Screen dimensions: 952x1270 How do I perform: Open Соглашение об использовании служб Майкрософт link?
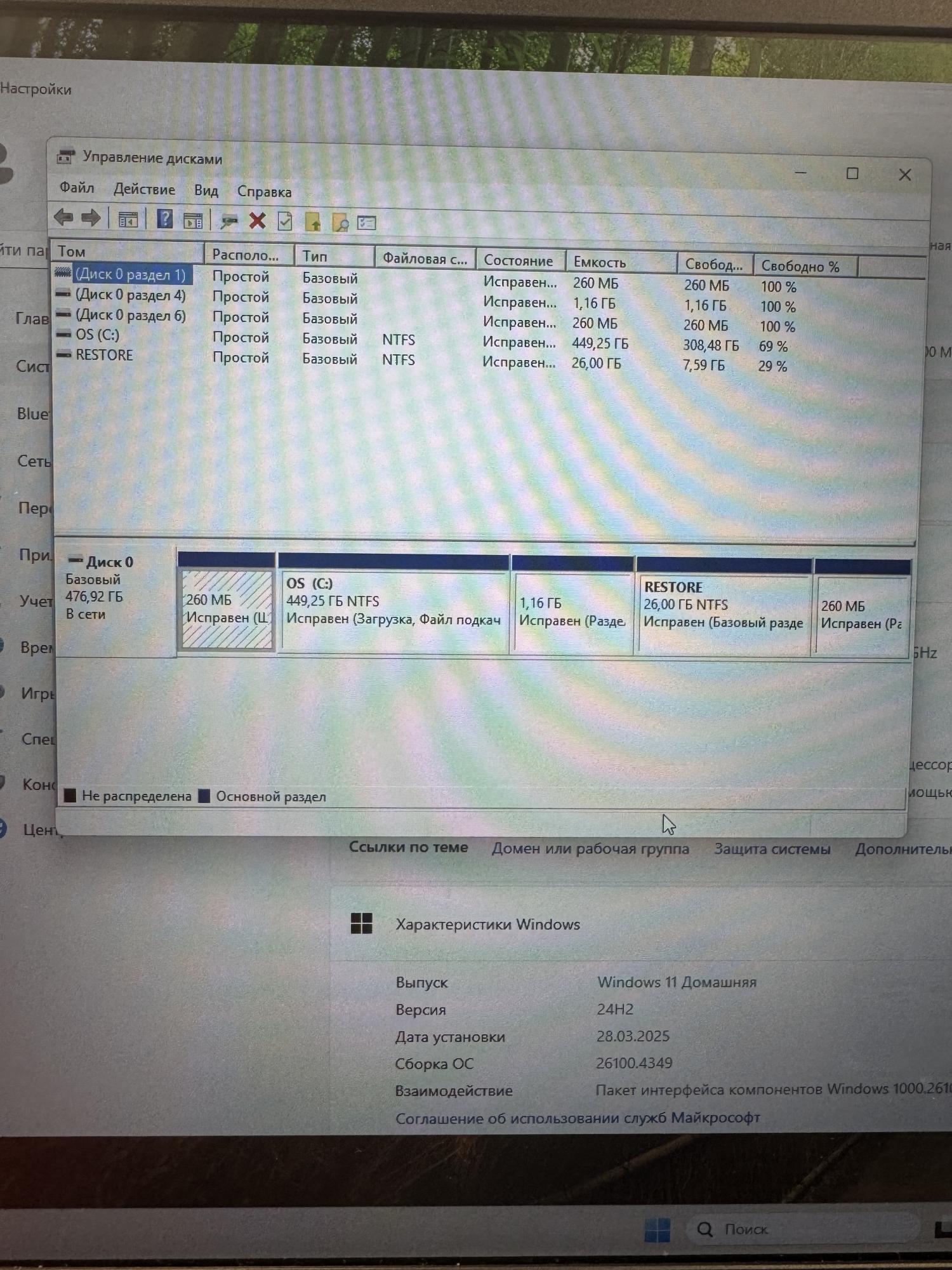point(578,1118)
